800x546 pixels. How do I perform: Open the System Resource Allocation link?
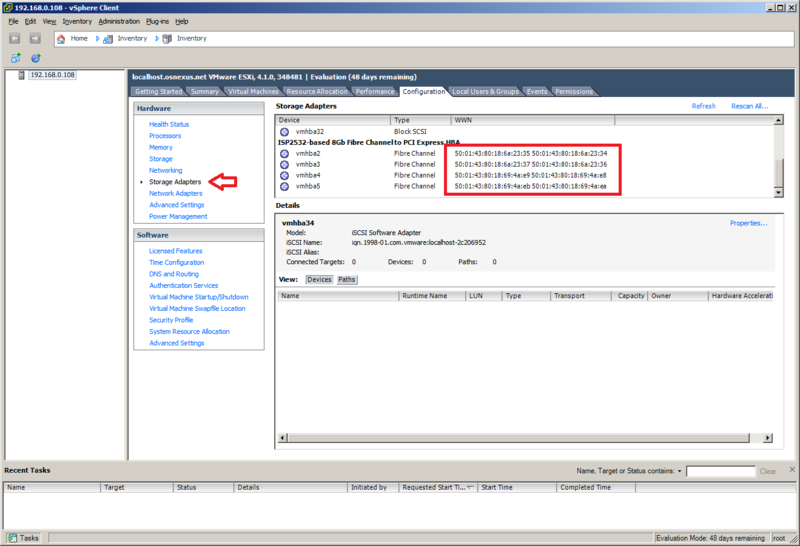pyautogui.click(x=189, y=331)
